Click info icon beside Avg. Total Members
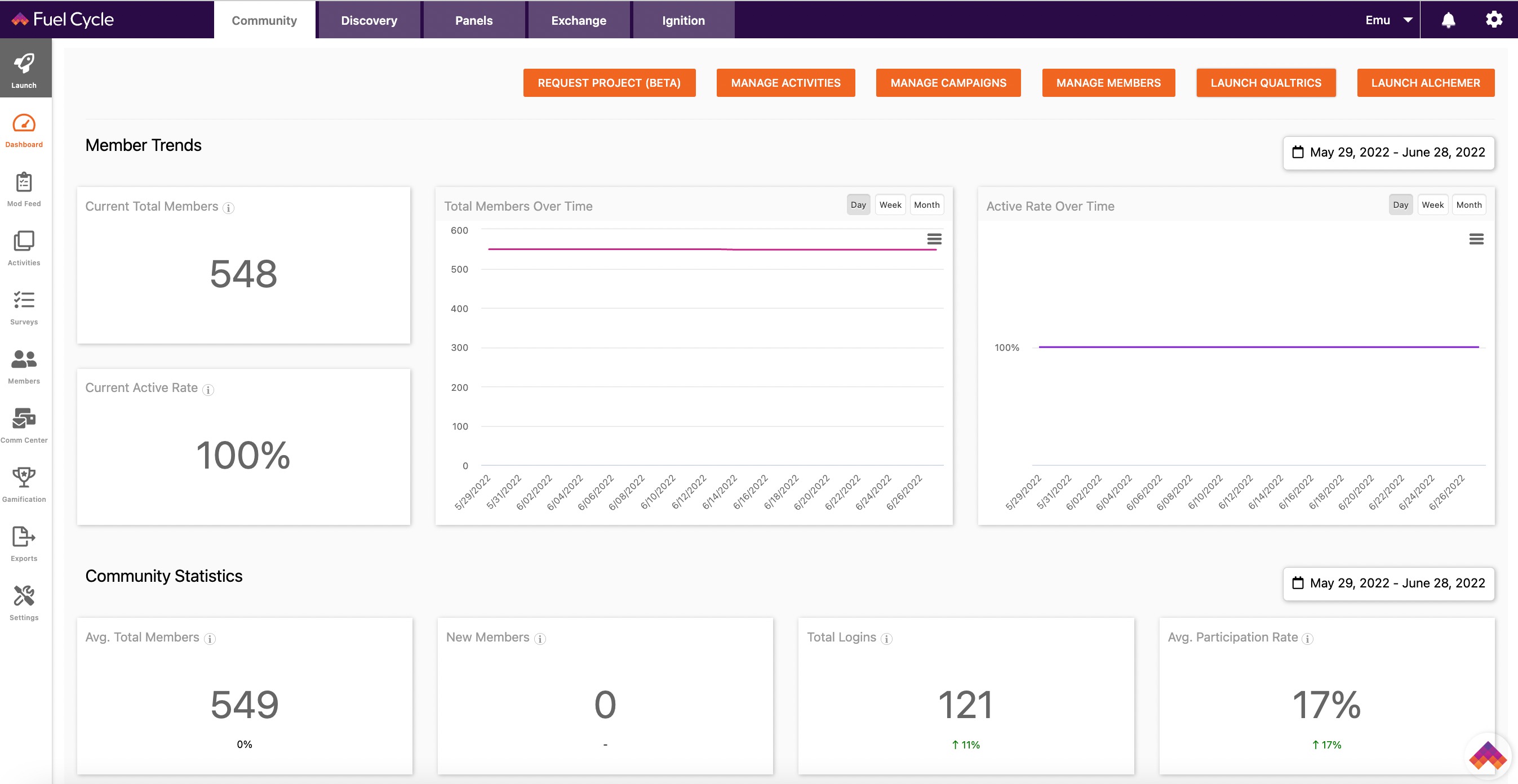 coord(210,639)
